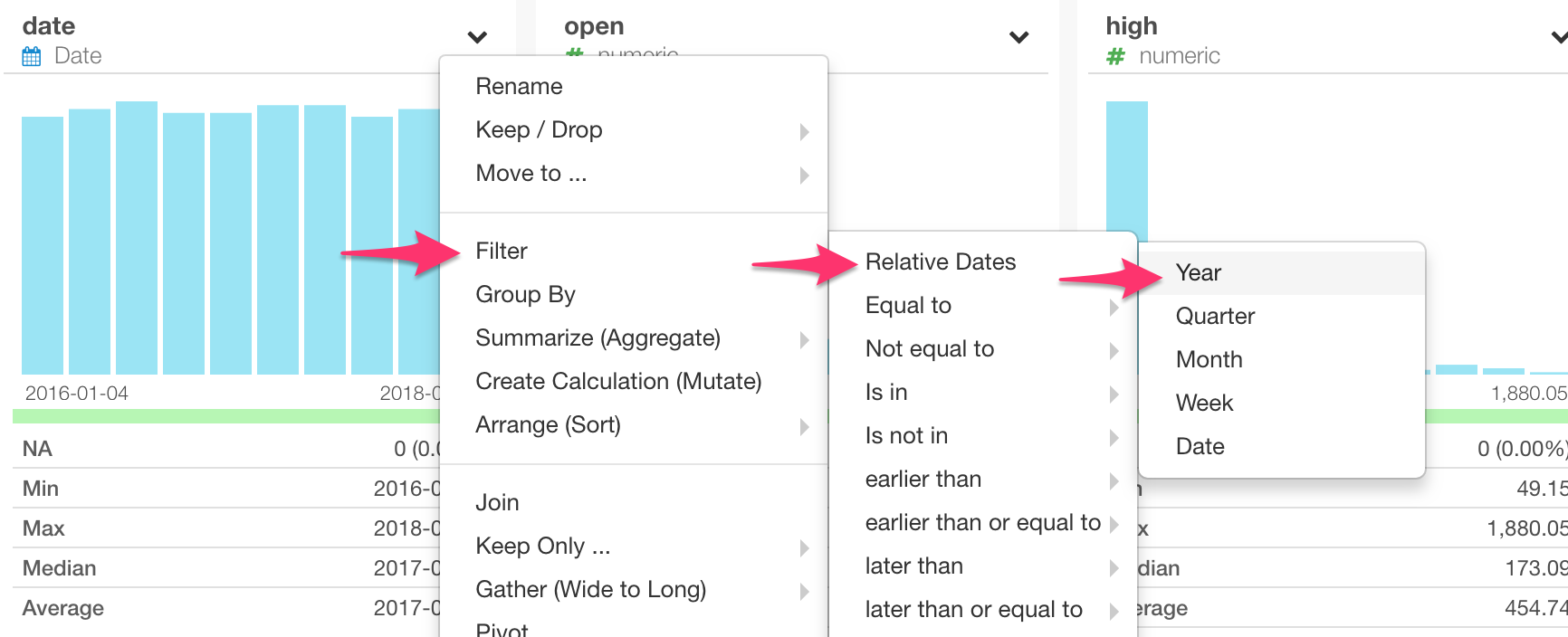Click the first bar in date histogram
1568x637 pixels.
43,244
